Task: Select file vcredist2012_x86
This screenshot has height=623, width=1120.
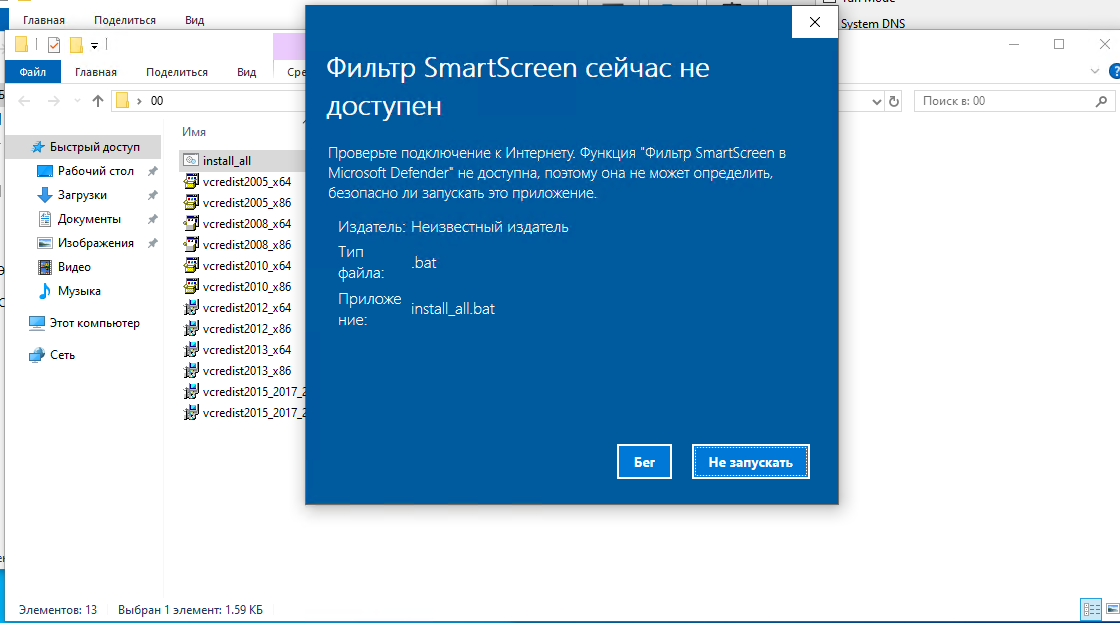Action: 246,329
